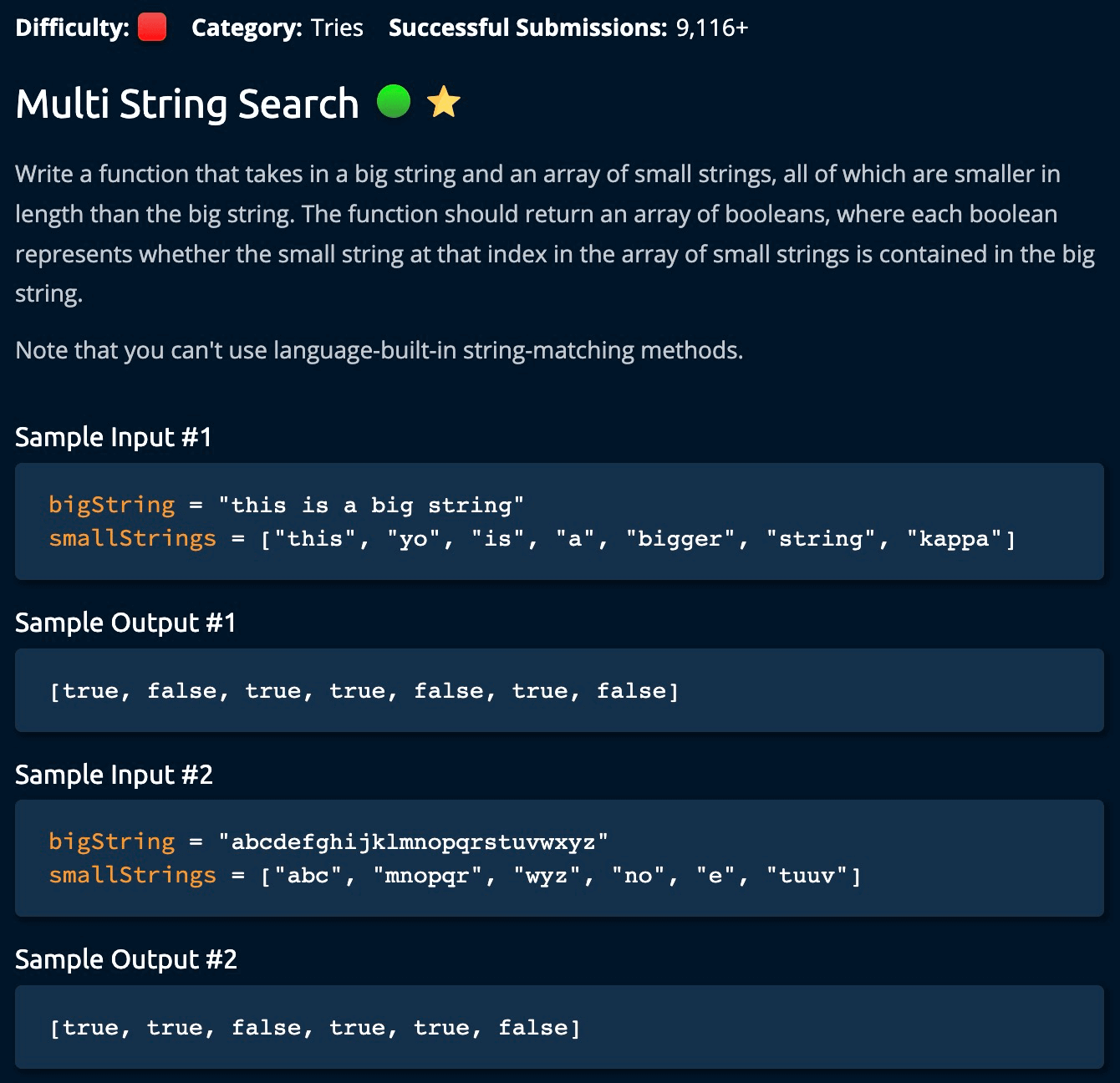Click the Sample Output #2 heading

click(x=126, y=959)
